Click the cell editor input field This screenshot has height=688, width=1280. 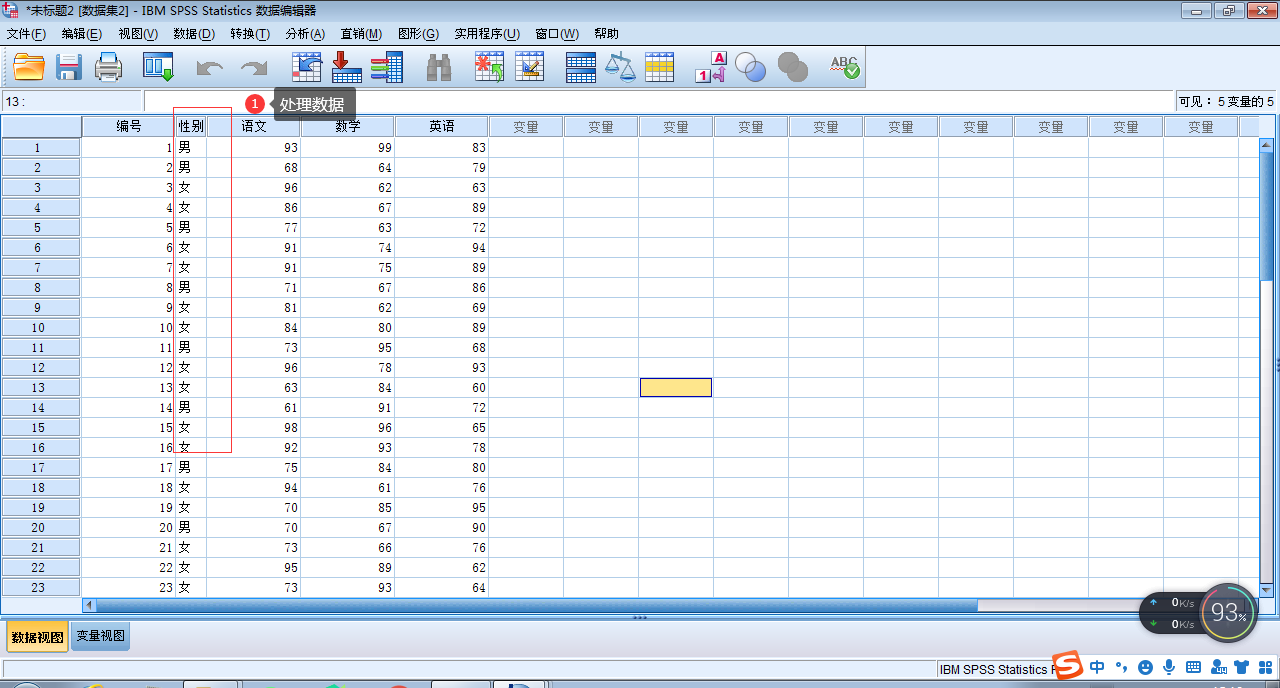[658, 102]
